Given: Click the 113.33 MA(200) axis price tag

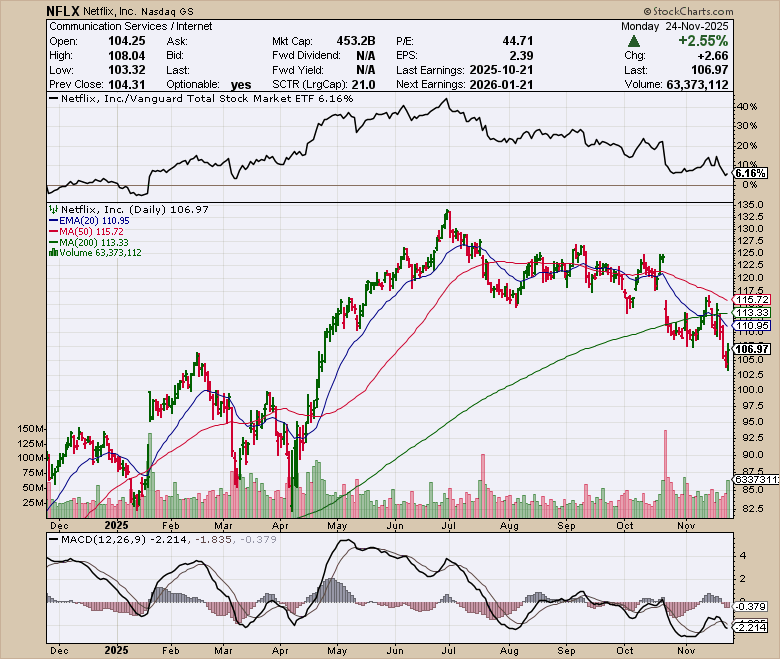Looking at the screenshot, I should point(753,312).
